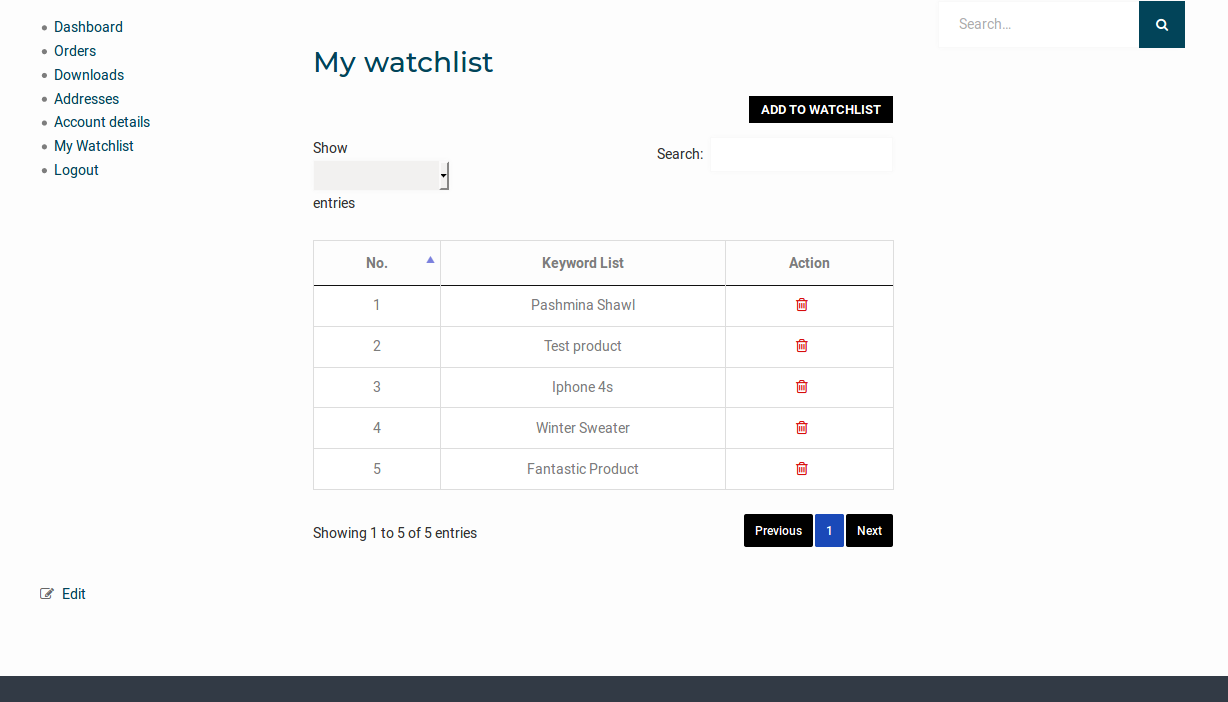This screenshot has height=702, width=1228.
Task: Focus the site Search… field at top
Action: coord(1039,24)
